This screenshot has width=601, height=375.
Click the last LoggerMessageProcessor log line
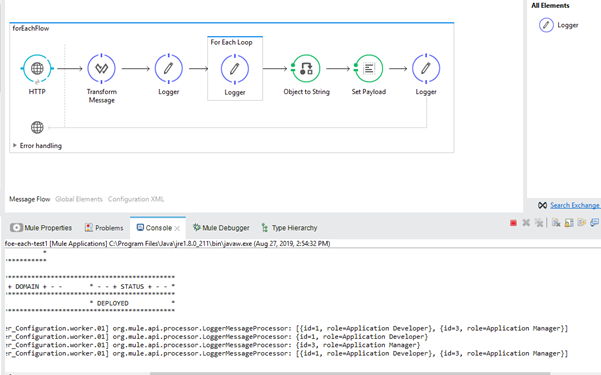click(287, 354)
